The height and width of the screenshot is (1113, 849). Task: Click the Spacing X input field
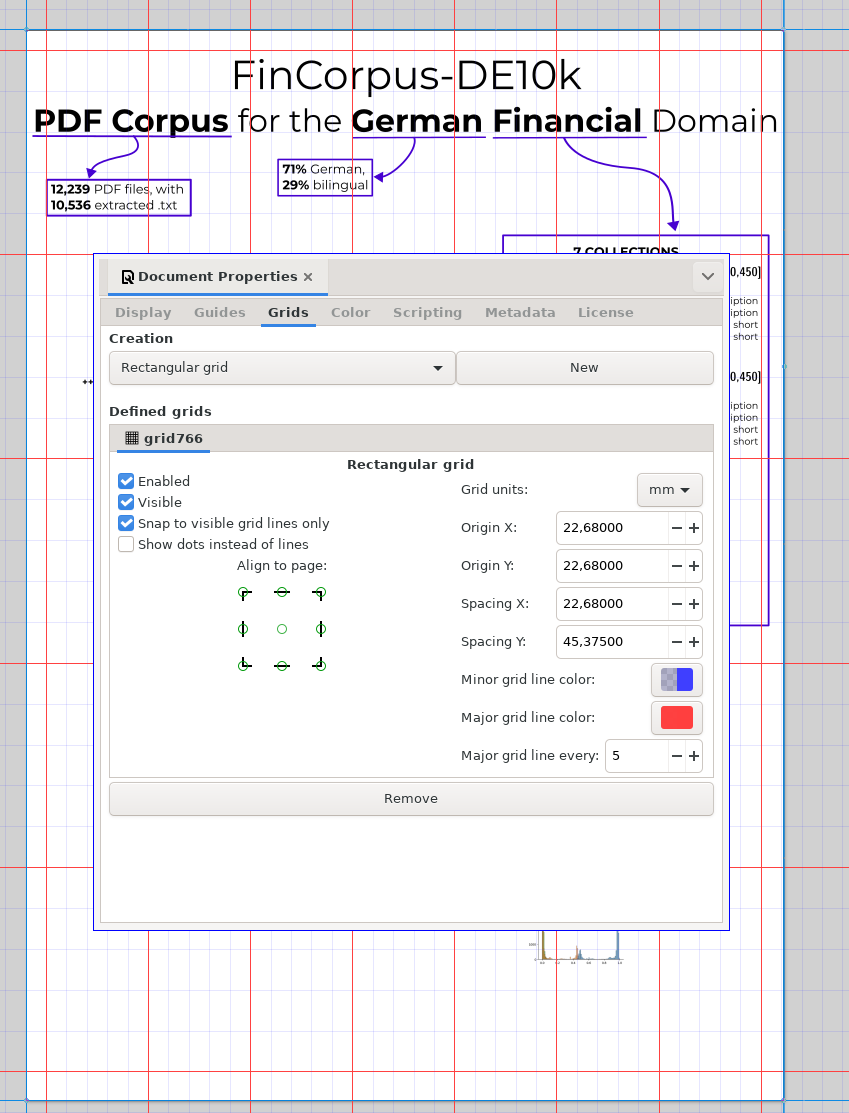(612, 604)
